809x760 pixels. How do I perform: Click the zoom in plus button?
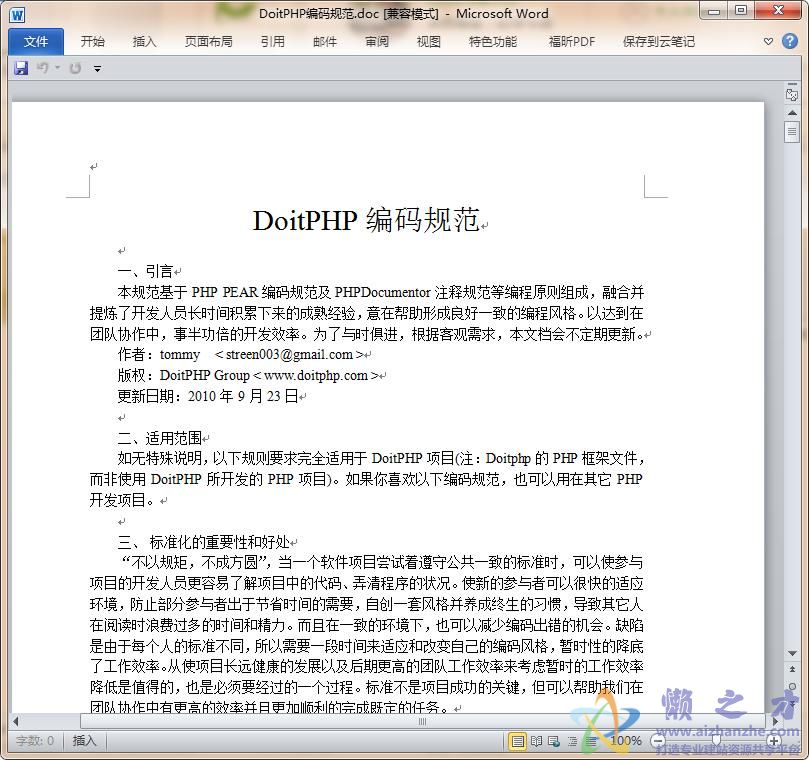pos(774,741)
